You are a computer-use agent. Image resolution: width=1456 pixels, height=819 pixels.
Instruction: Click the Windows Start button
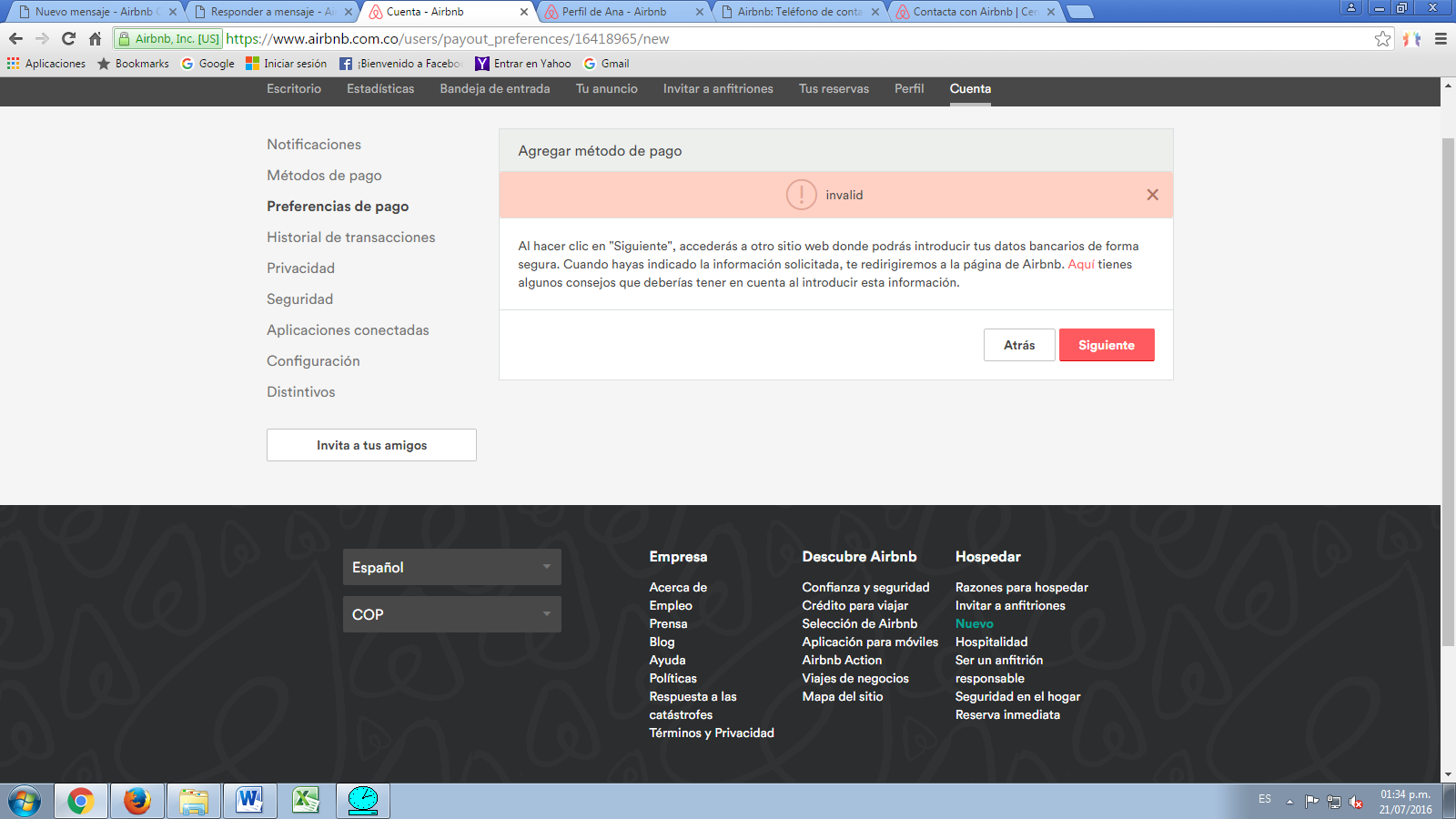(x=25, y=801)
